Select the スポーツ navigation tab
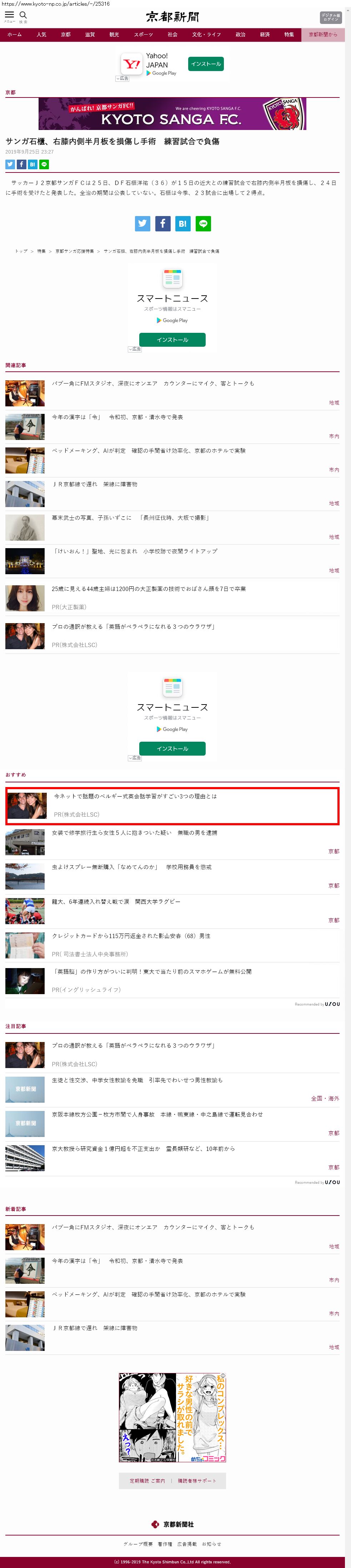Viewport: 351px width, 1568px height. [x=144, y=35]
